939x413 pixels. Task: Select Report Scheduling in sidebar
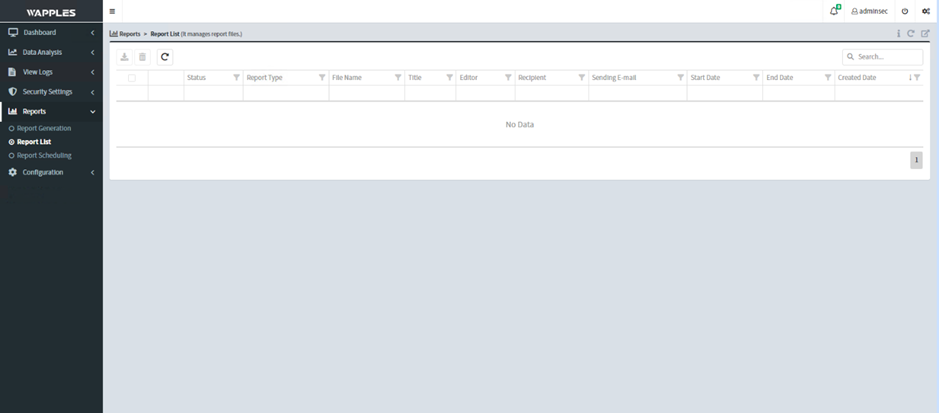click(x=43, y=155)
